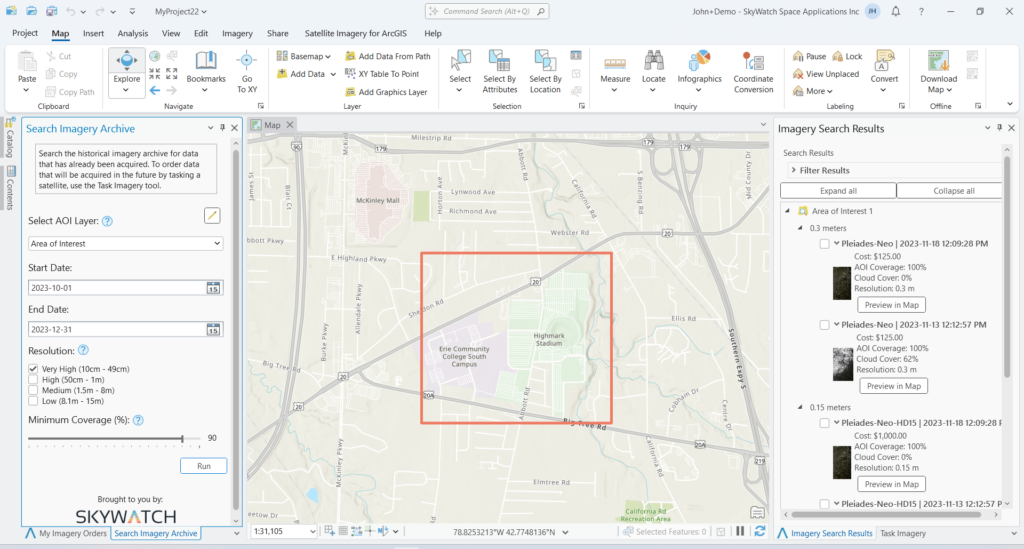Image resolution: width=1024 pixels, height=549 pixels.
Task: Open the Area of Interest layer dropdown
Action: point(125,243)
